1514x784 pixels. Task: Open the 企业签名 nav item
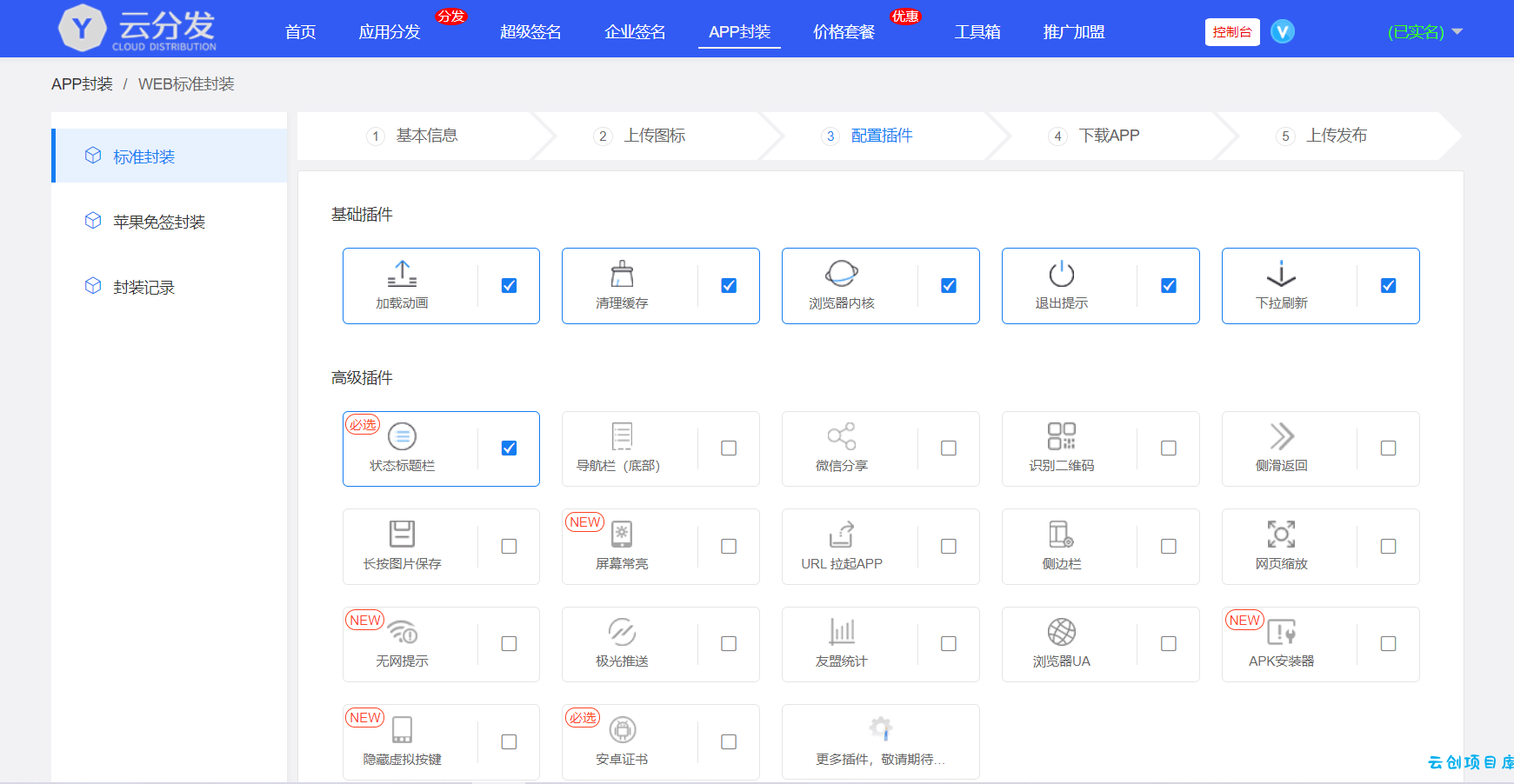635,32
